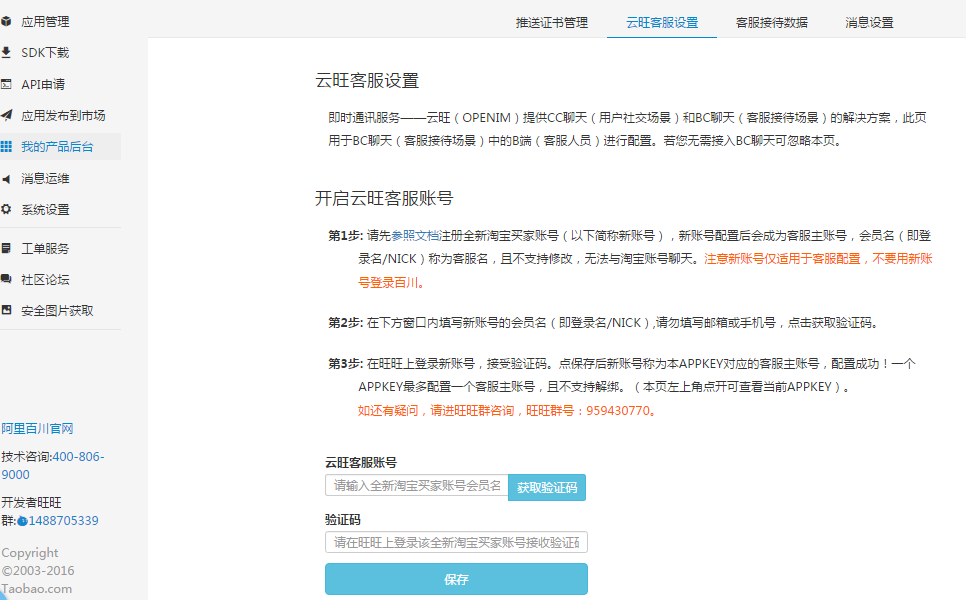Viewport: 966px width, 600px height.
Task: Click the 第3步 label
Action: [x=345, y=363]
